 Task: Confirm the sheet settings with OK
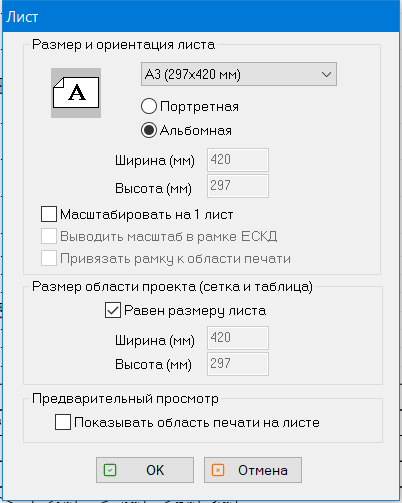click(x=145, y=470)
